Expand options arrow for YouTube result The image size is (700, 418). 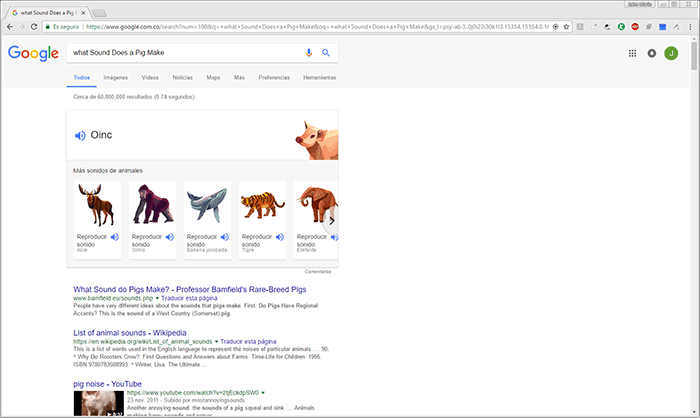coord(263,393)
